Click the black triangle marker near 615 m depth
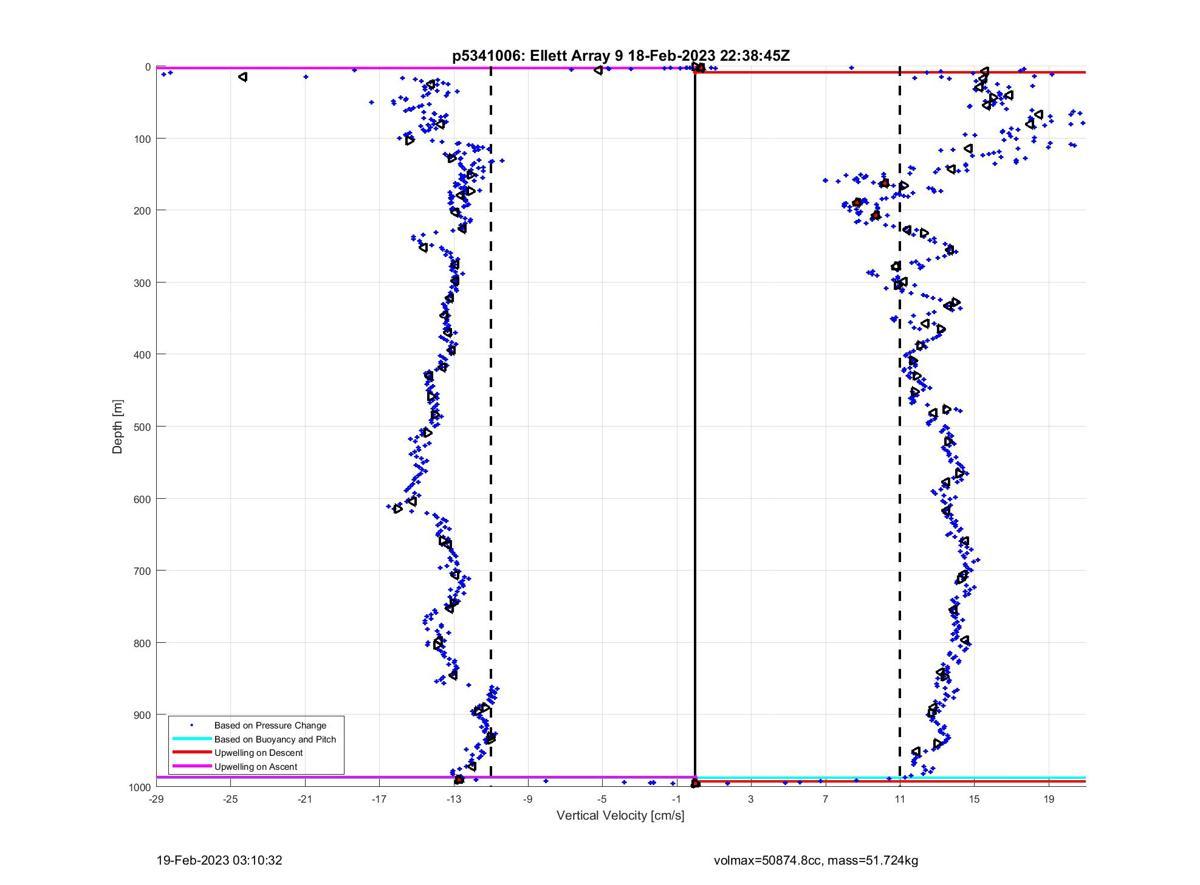 398,509
